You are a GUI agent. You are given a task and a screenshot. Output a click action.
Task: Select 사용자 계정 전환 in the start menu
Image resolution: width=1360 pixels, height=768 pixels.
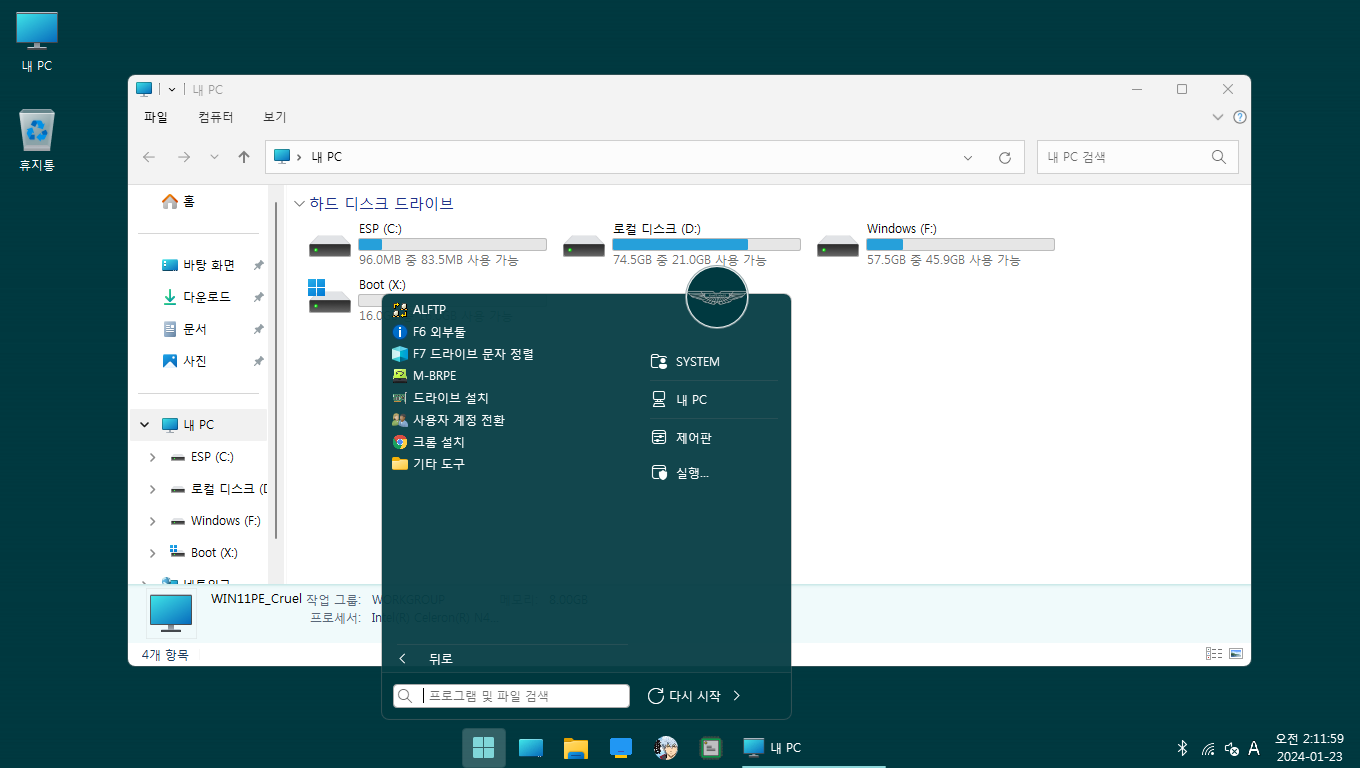449,420
